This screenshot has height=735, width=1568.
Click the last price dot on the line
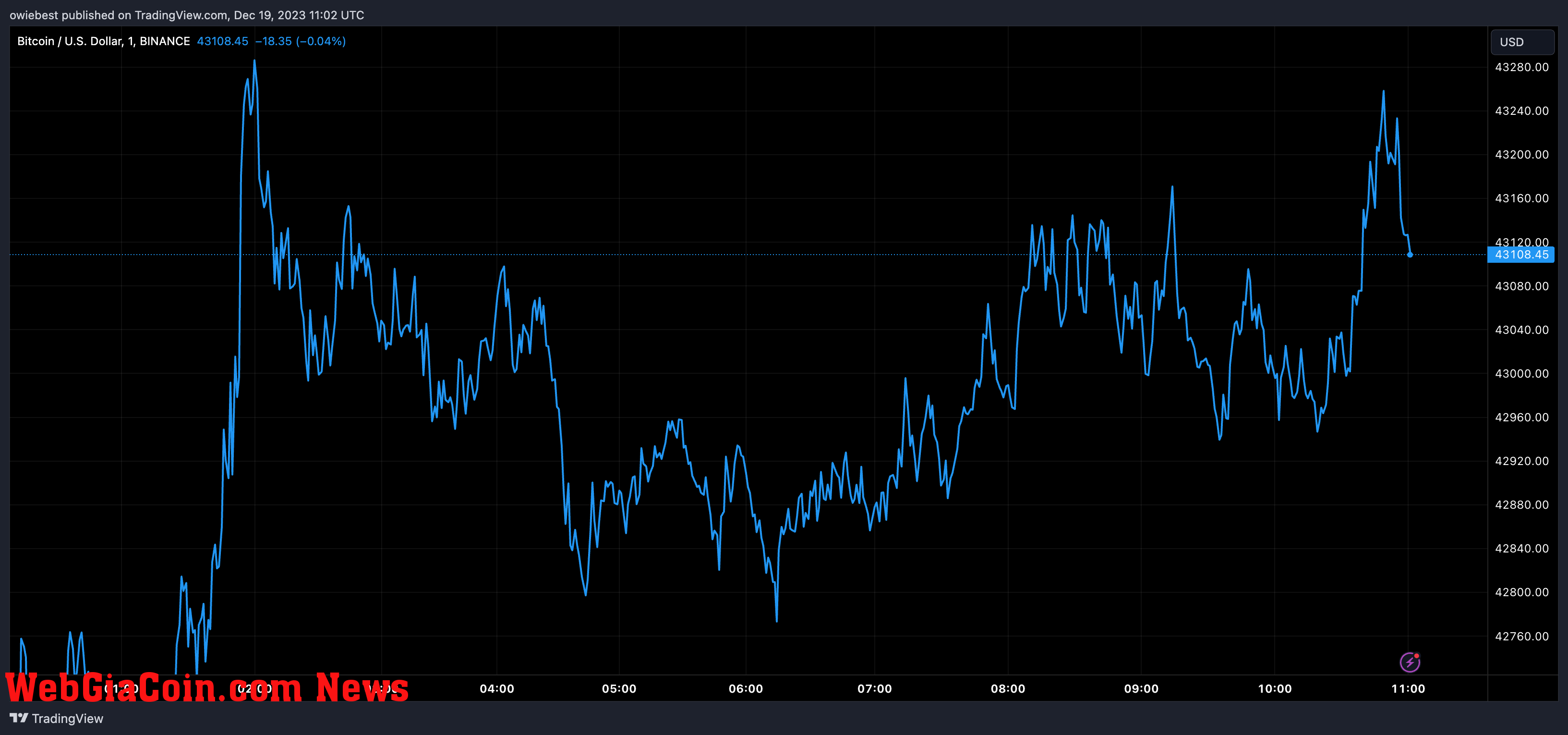tap(1410, 255)
